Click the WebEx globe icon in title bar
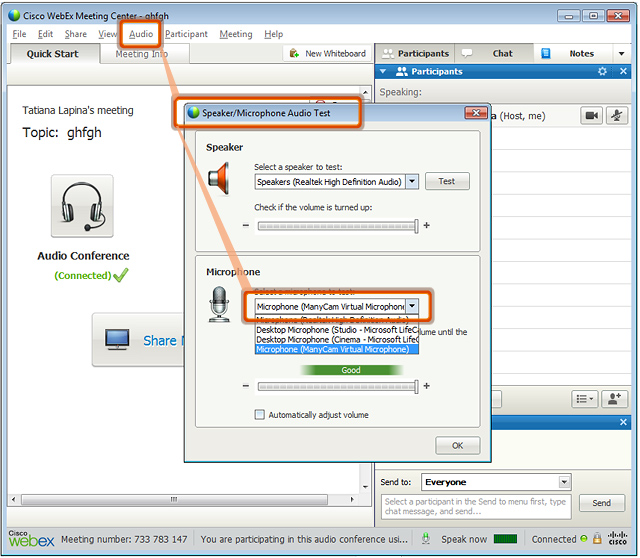The height and width of the screenshot is (558, 640). tap(14, 16)
